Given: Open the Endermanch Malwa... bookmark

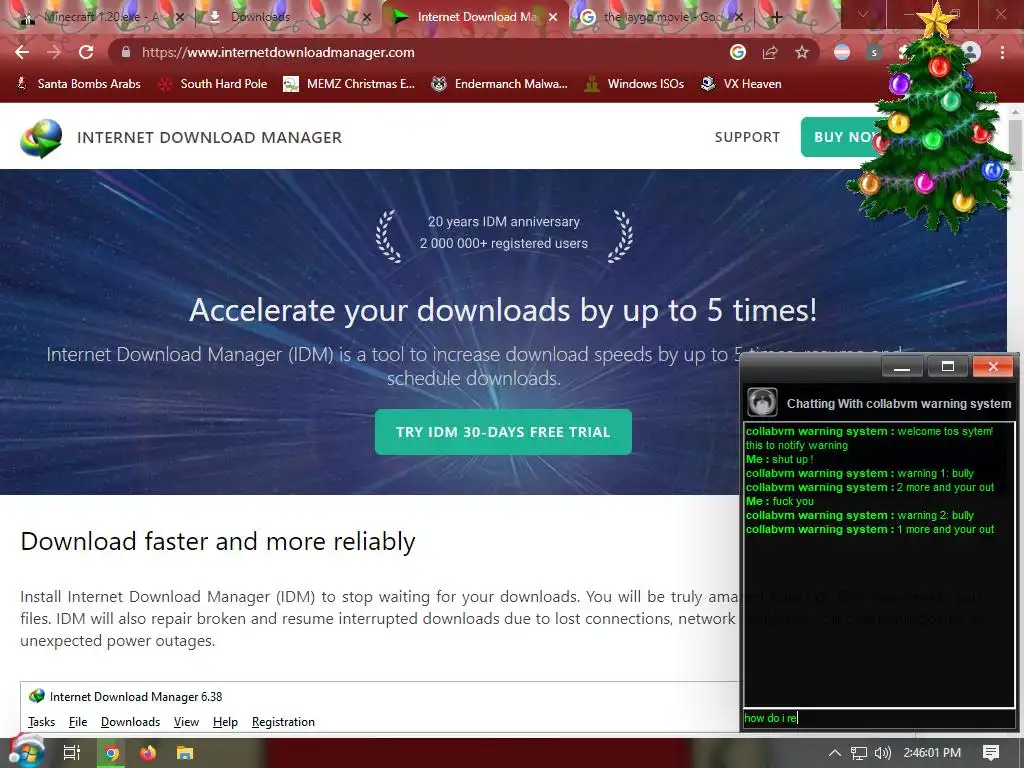Looking at the screenshot, I should coord(500,84).
